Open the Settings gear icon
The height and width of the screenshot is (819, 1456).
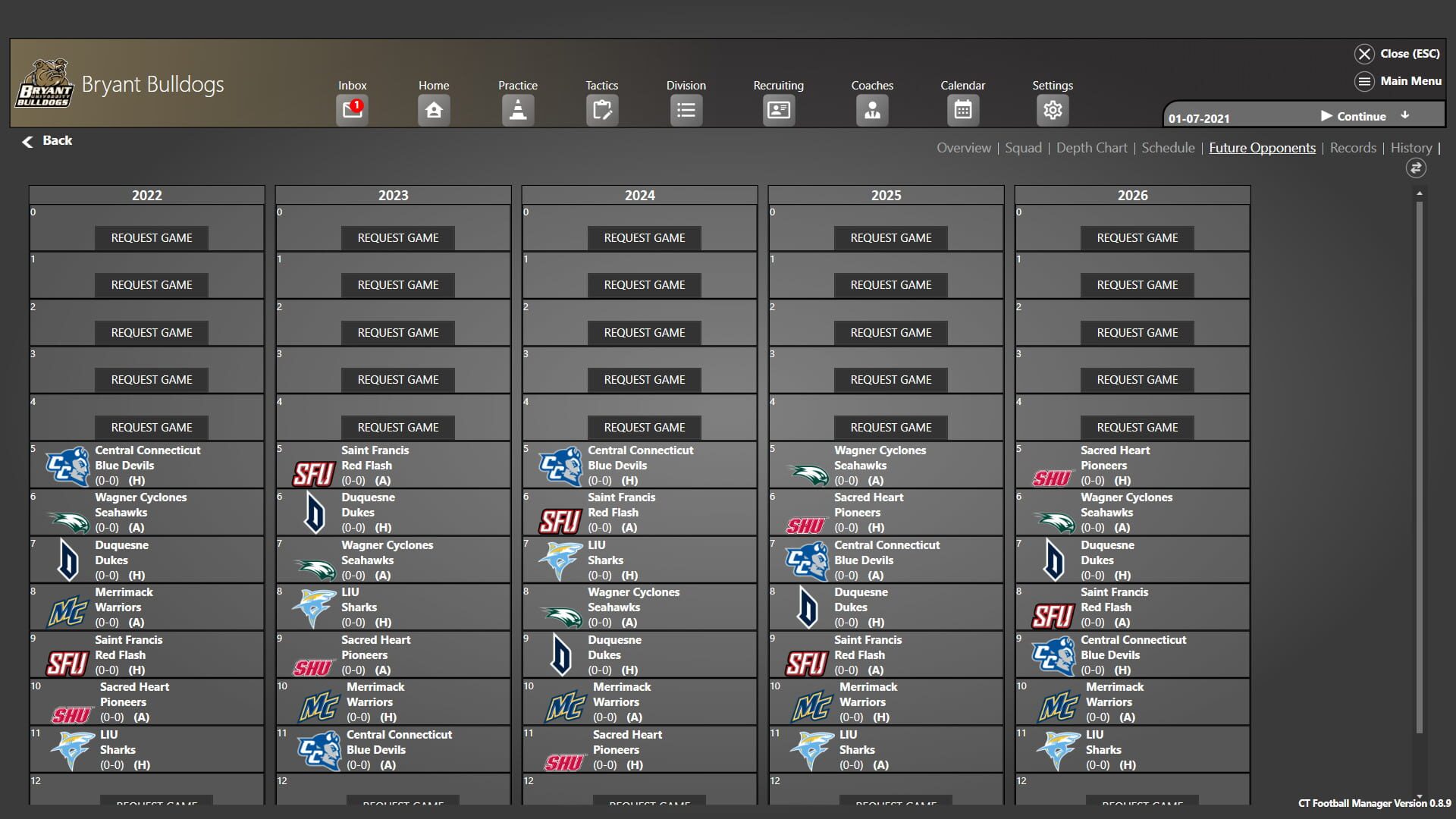click(x=1052, y=111)
